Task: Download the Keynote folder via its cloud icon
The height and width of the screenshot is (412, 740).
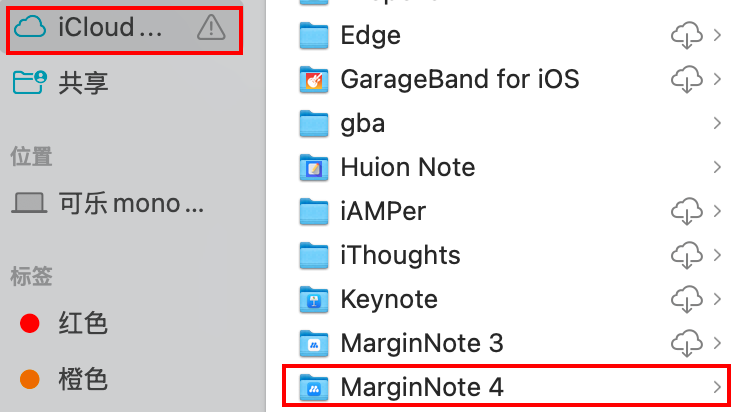Action: [687, 299]
